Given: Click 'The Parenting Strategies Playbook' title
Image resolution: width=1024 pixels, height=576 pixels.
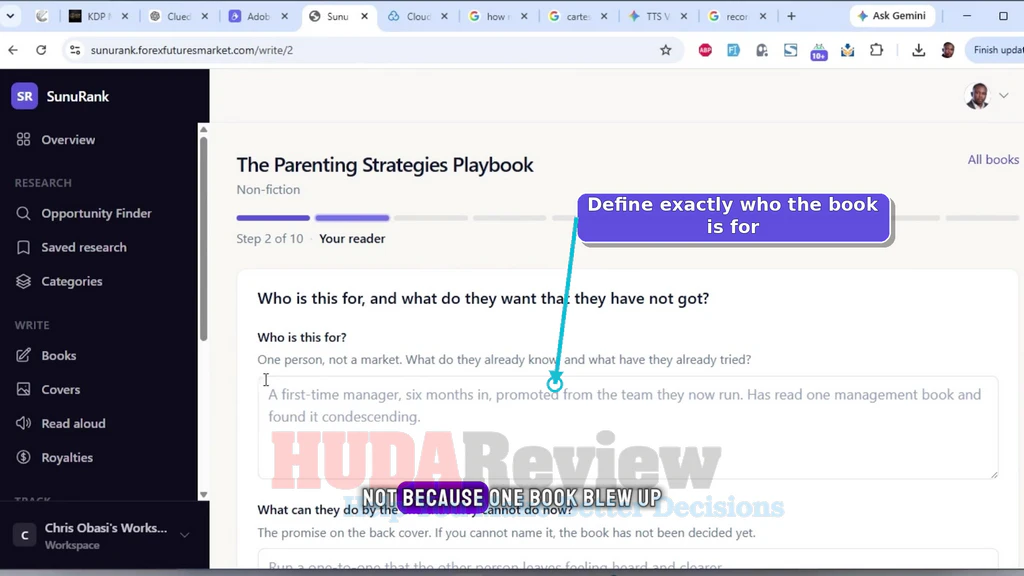Looking at the screenshot, I should [385, 165].
